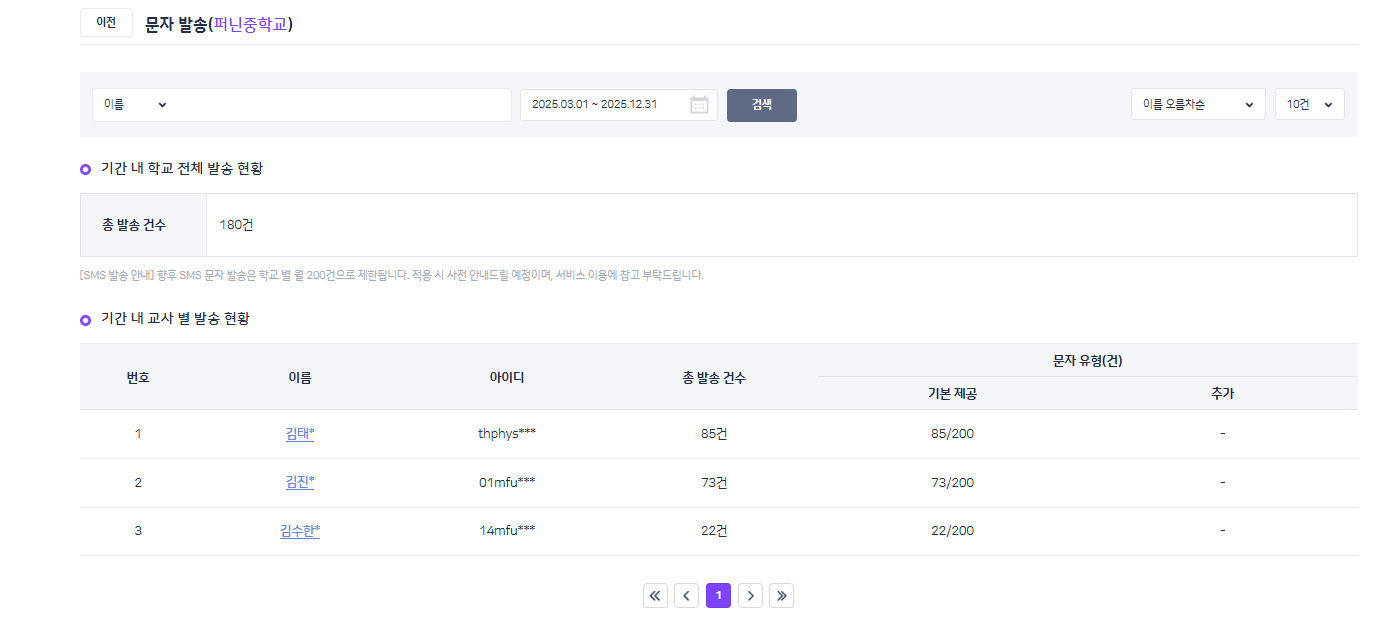Screen dimensions: 1387x644
Task: Open teacher 김수한* details link
Action: 300,531
